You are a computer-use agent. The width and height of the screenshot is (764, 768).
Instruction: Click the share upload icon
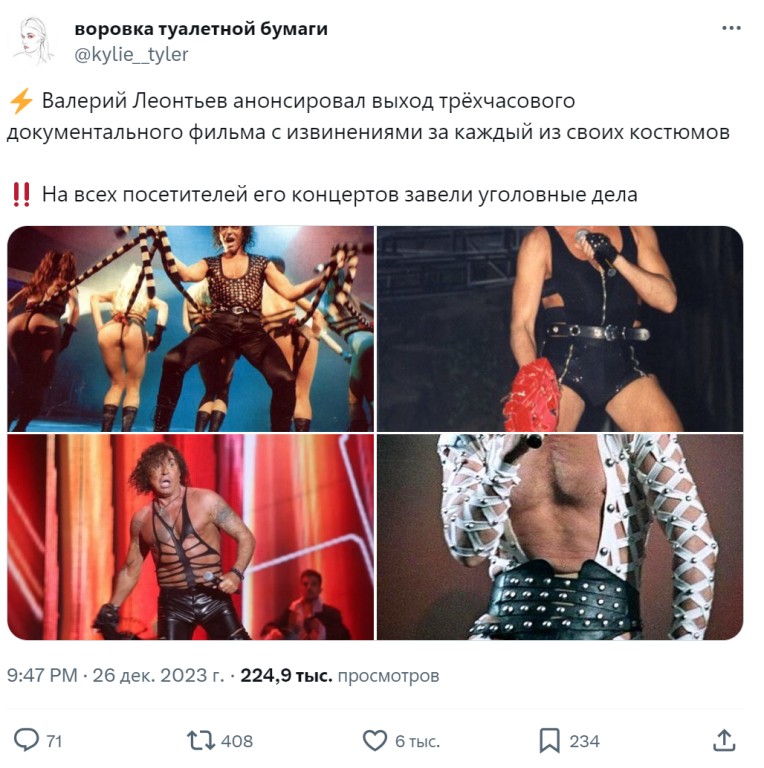[724, 740]
